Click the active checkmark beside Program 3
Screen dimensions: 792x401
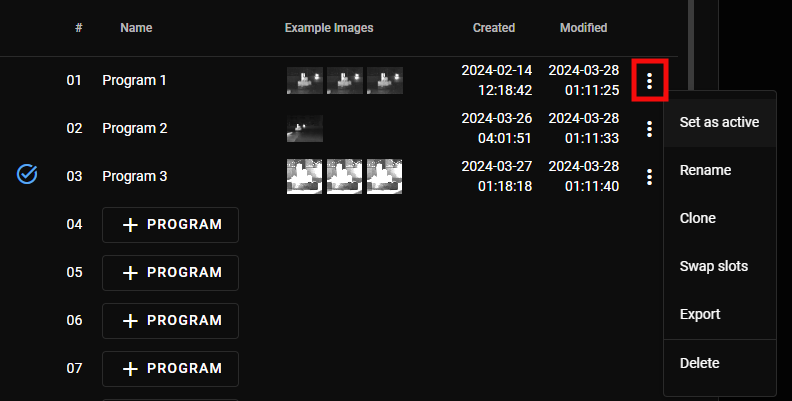click(28, 176)
